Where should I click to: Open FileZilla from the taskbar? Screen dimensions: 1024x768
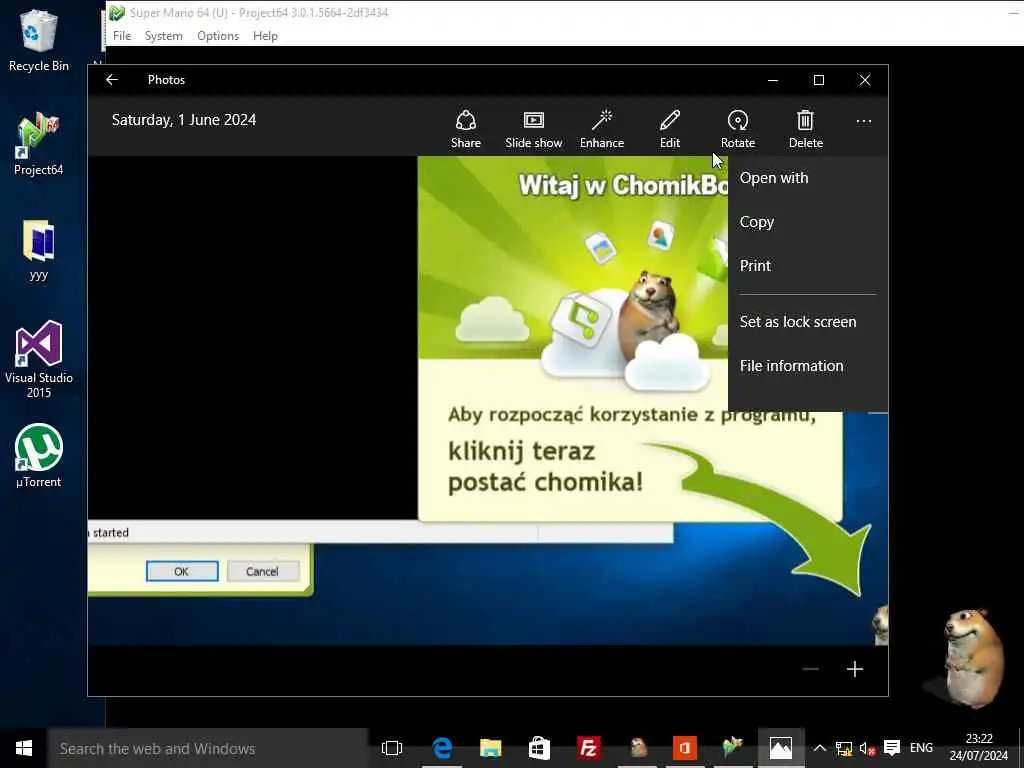click(588, 748)
